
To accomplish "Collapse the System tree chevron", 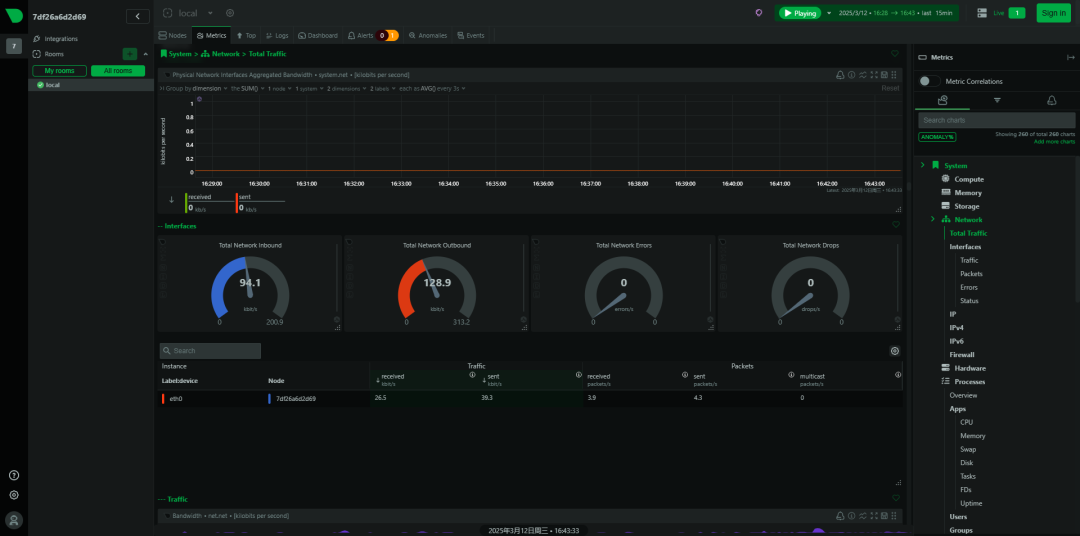I will (x=922, y=165).
